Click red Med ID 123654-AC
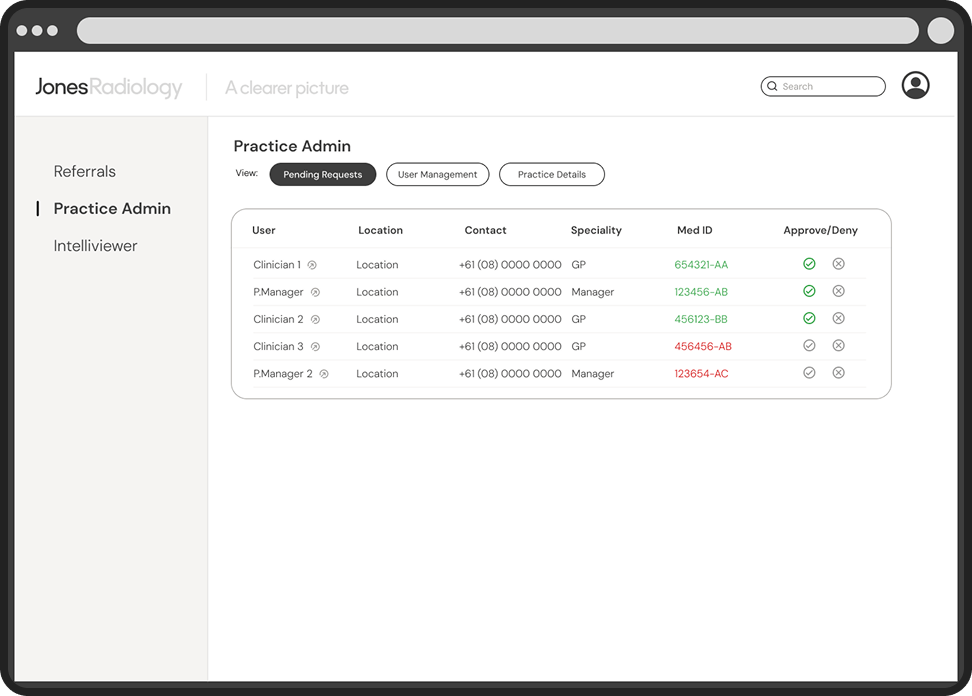This screenshot has height=696, width=972. click(x=701, y=374)
